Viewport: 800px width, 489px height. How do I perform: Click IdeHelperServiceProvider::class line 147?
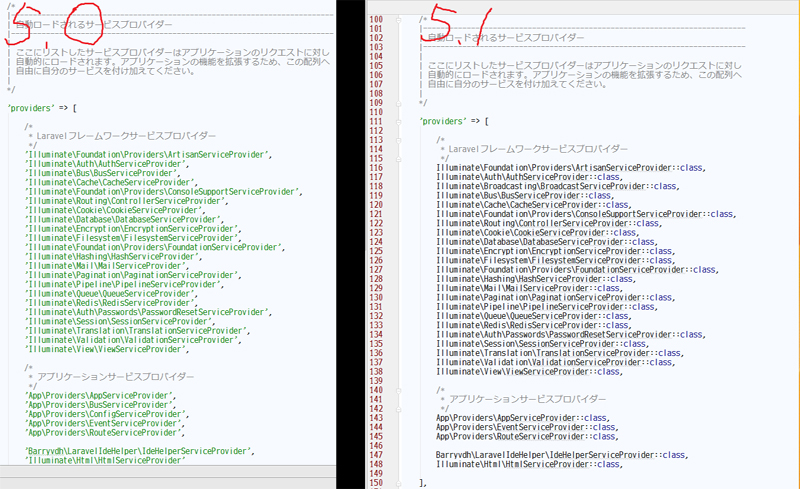[x=562, y=455]
